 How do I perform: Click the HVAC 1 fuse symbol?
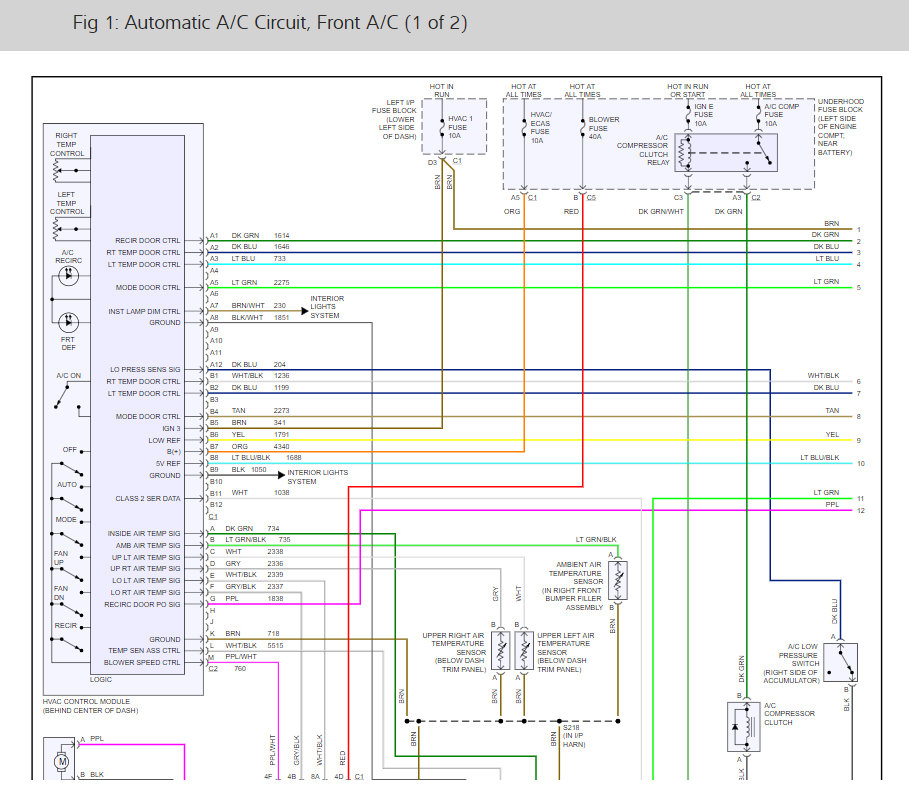point(442,127)
